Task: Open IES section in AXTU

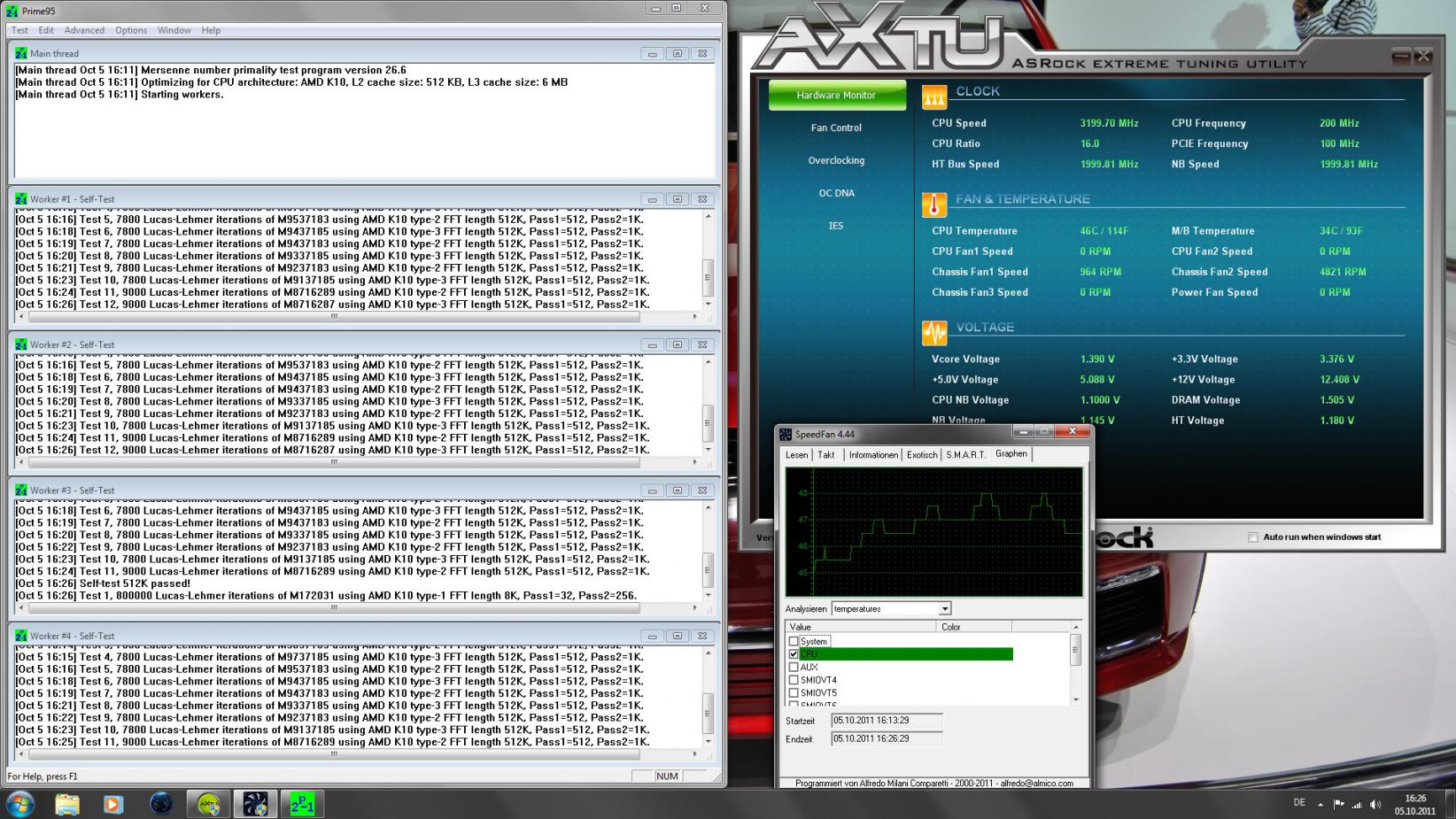Action: [836, 226]
